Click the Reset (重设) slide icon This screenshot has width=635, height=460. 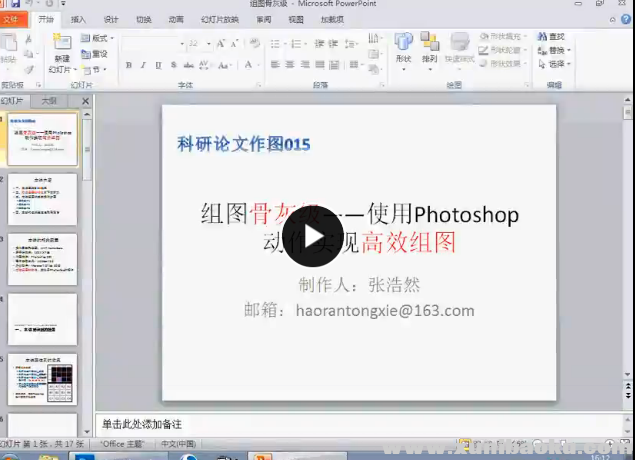point(98,54)
